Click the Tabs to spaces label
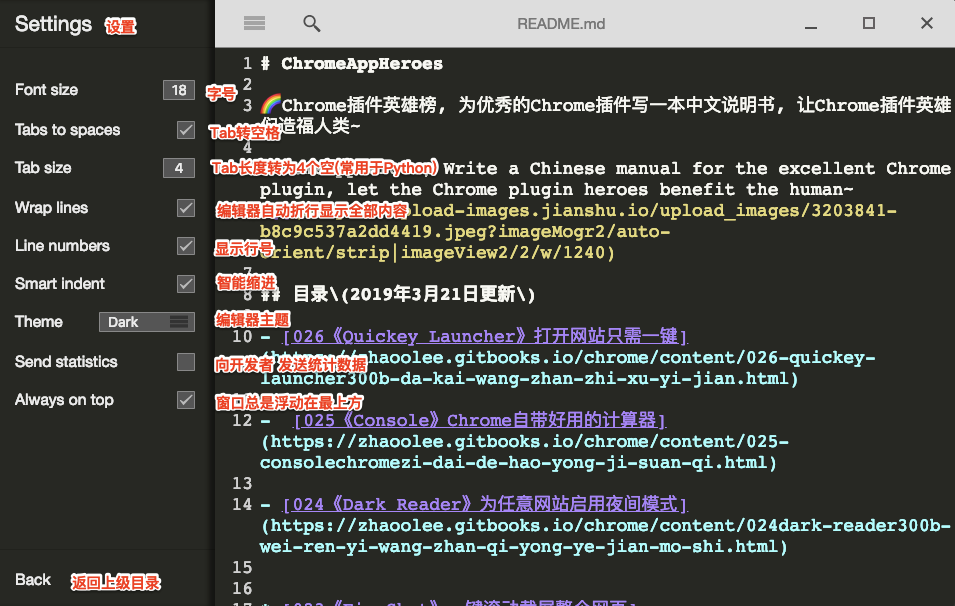The height and width of the screenshot is (606, 955). pos(67,130)
